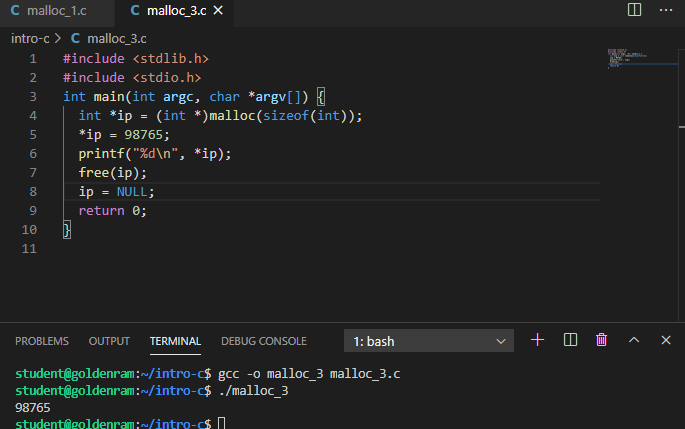685x429 pixels.
Task: Select the TERMINAL panel tab
Action: pyautogui.click(x=175, y=341)
